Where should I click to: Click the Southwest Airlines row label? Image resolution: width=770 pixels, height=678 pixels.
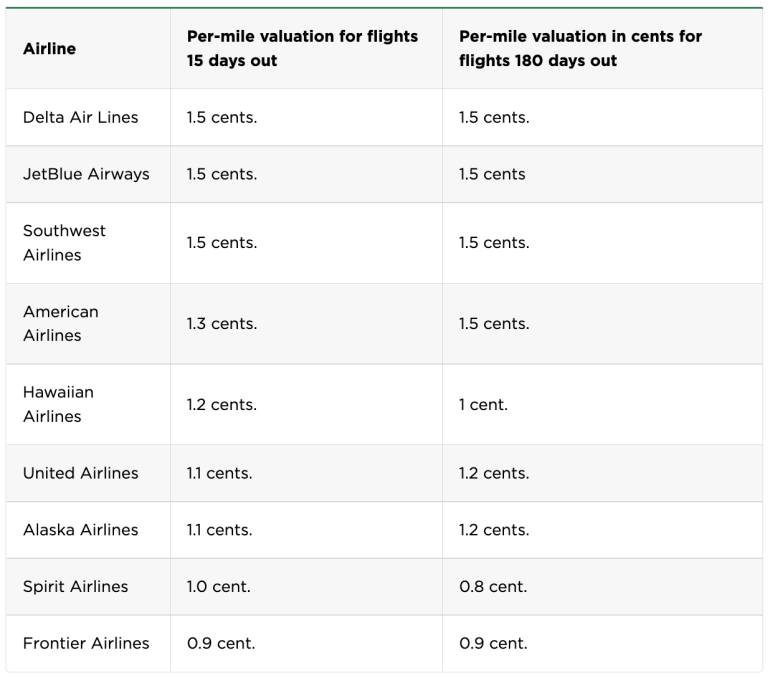[x=64, y=243]
